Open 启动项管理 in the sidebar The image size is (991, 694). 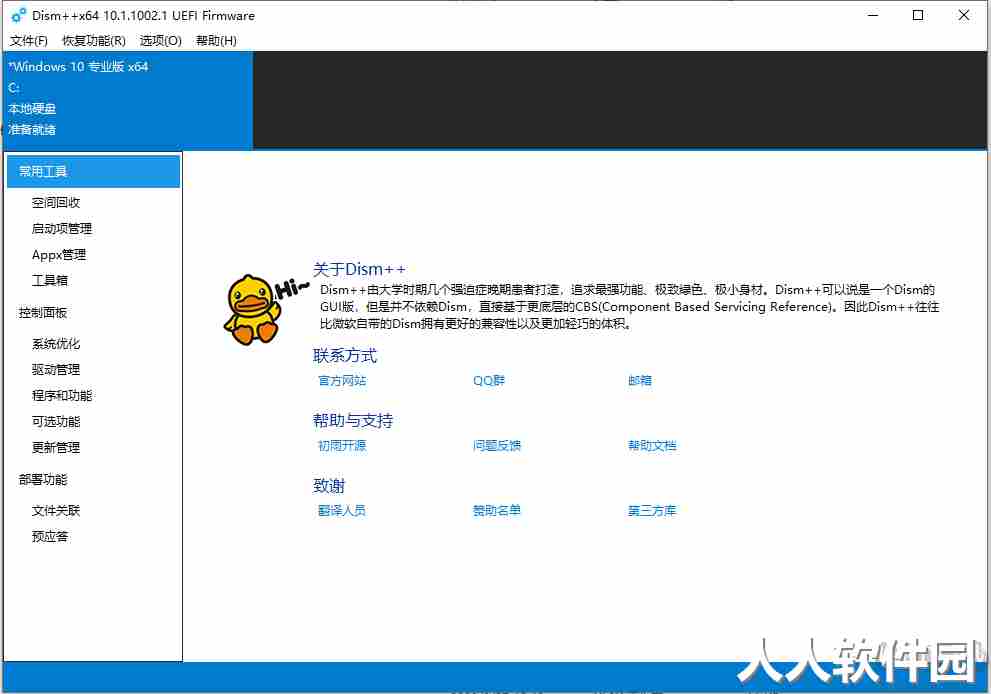click(62, 228)
